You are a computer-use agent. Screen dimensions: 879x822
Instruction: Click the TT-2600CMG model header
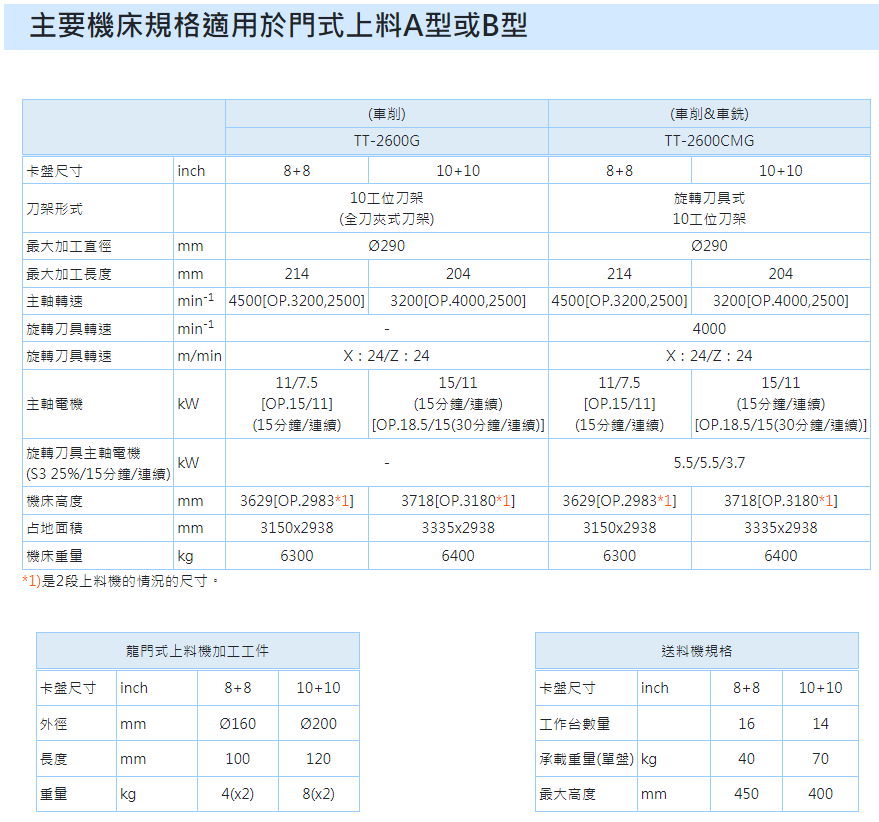coord(709,141)
